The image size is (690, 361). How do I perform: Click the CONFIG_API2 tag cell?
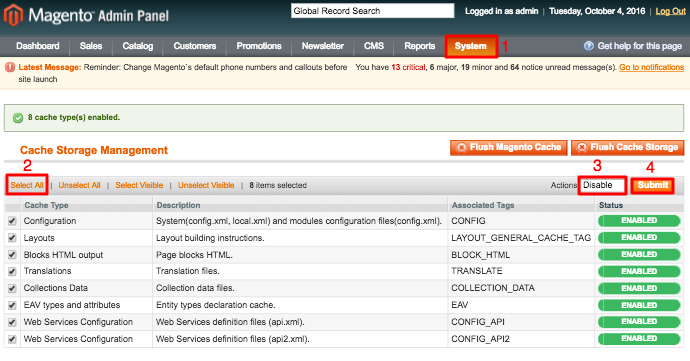click(x=480, y=339)
